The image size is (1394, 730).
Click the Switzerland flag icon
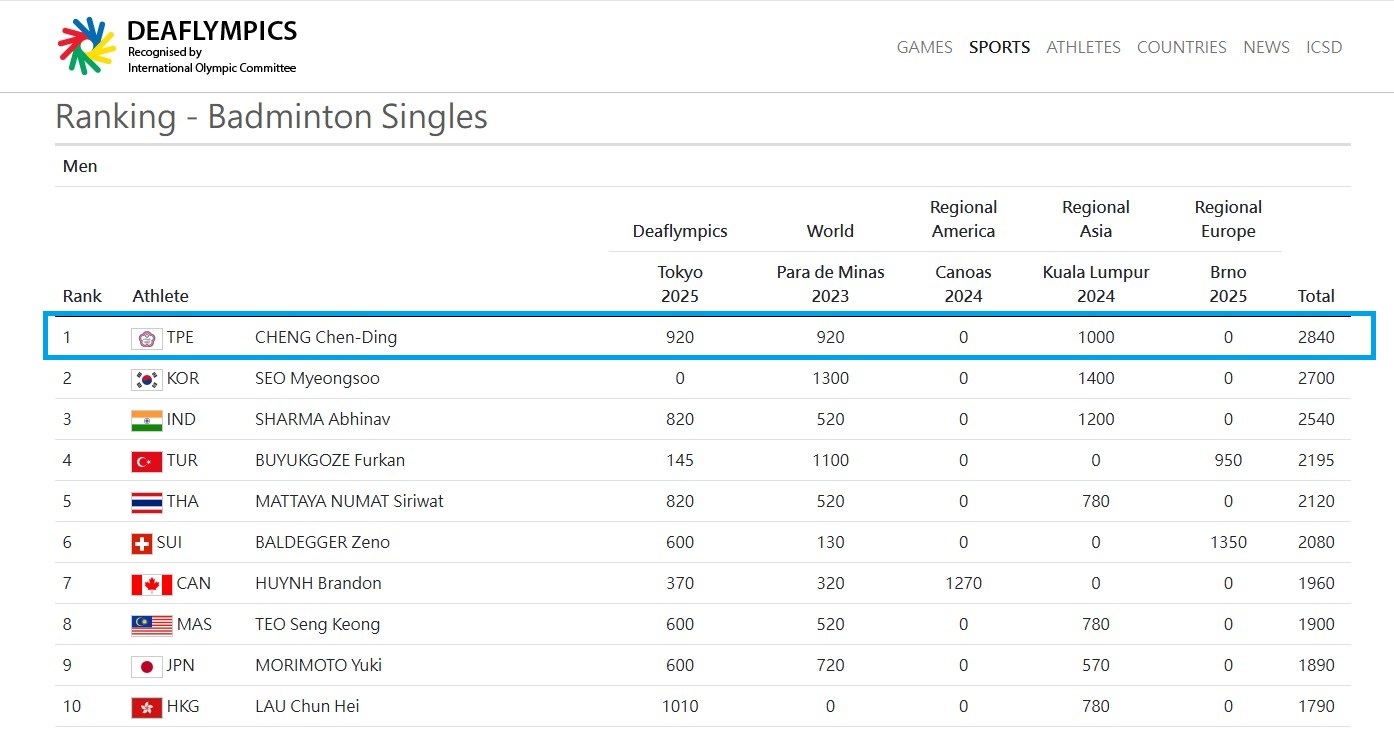pos(142,543)
